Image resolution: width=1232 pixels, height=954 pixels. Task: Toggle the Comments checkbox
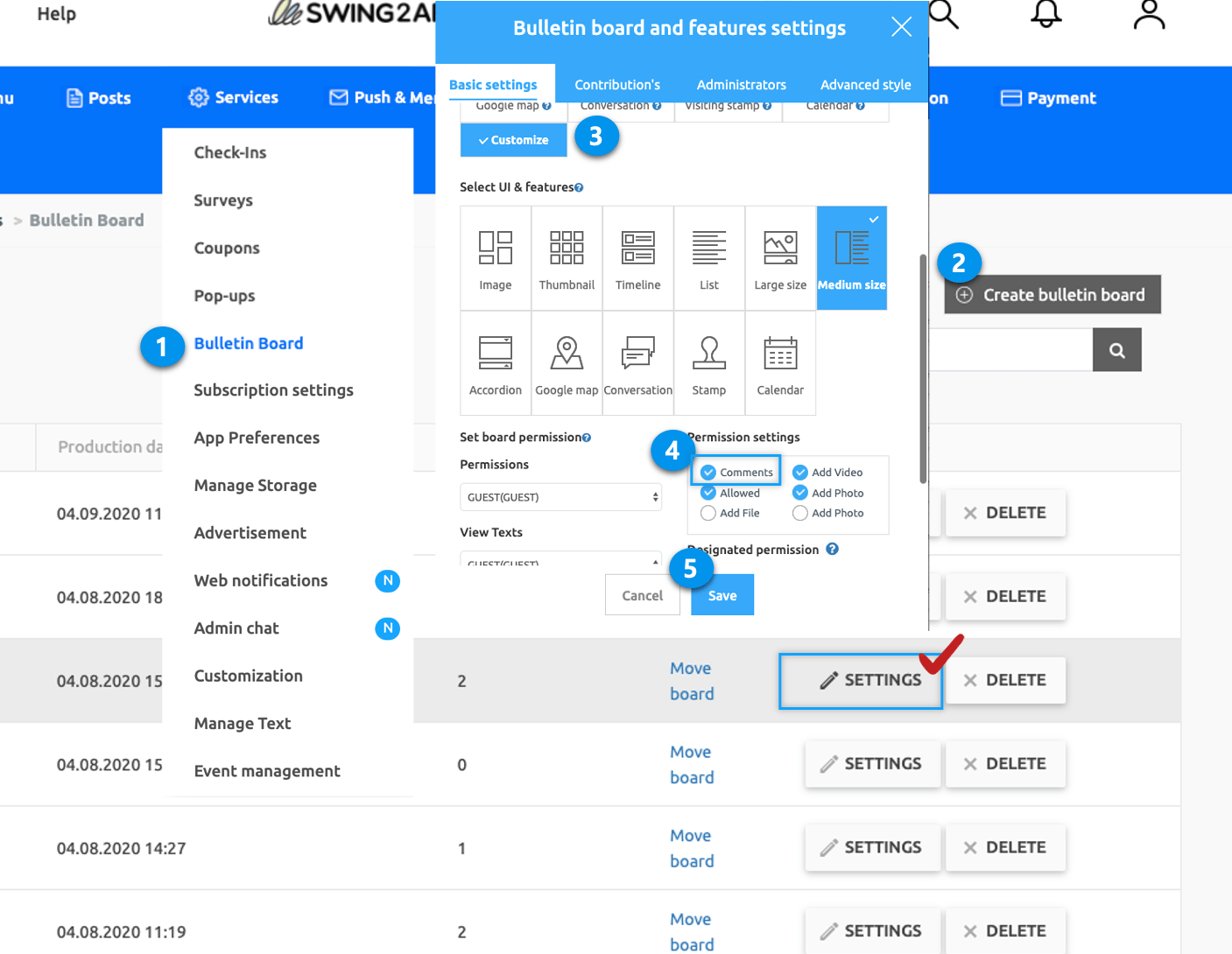click(x=708, y=473)
